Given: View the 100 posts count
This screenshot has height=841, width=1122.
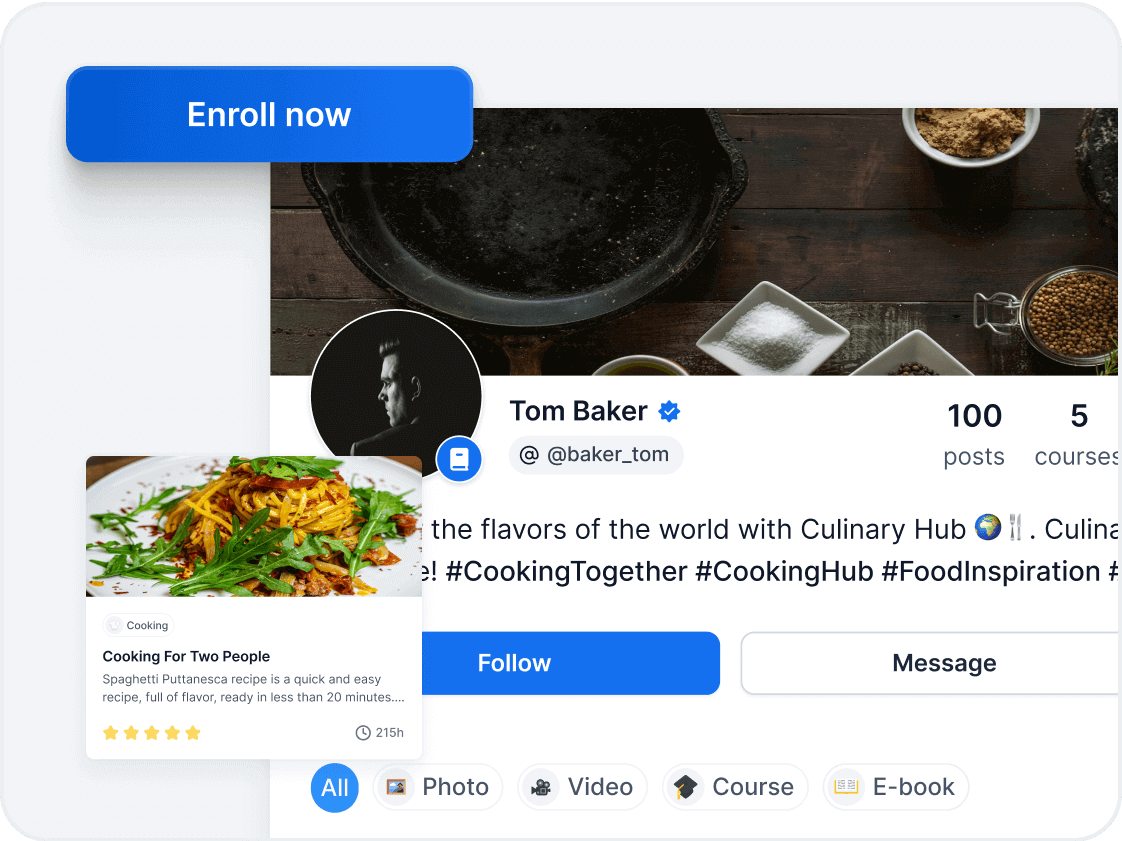Looking at the screenshot, I should coord(974,434).
